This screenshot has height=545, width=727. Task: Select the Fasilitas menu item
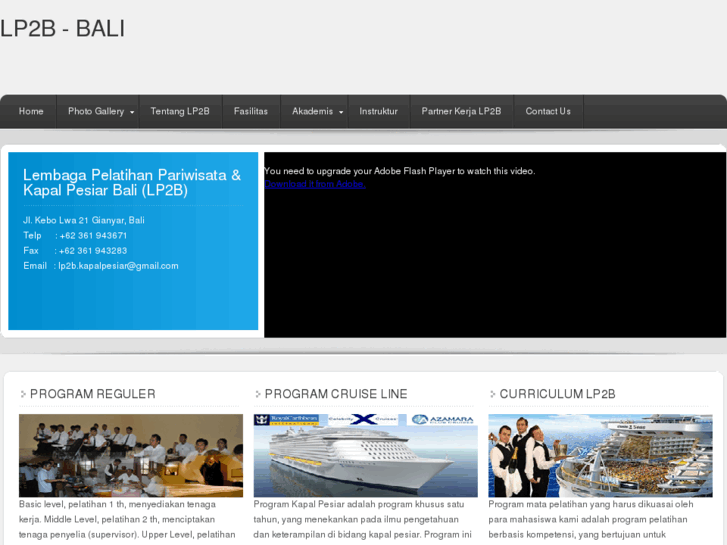click(251, 111)
